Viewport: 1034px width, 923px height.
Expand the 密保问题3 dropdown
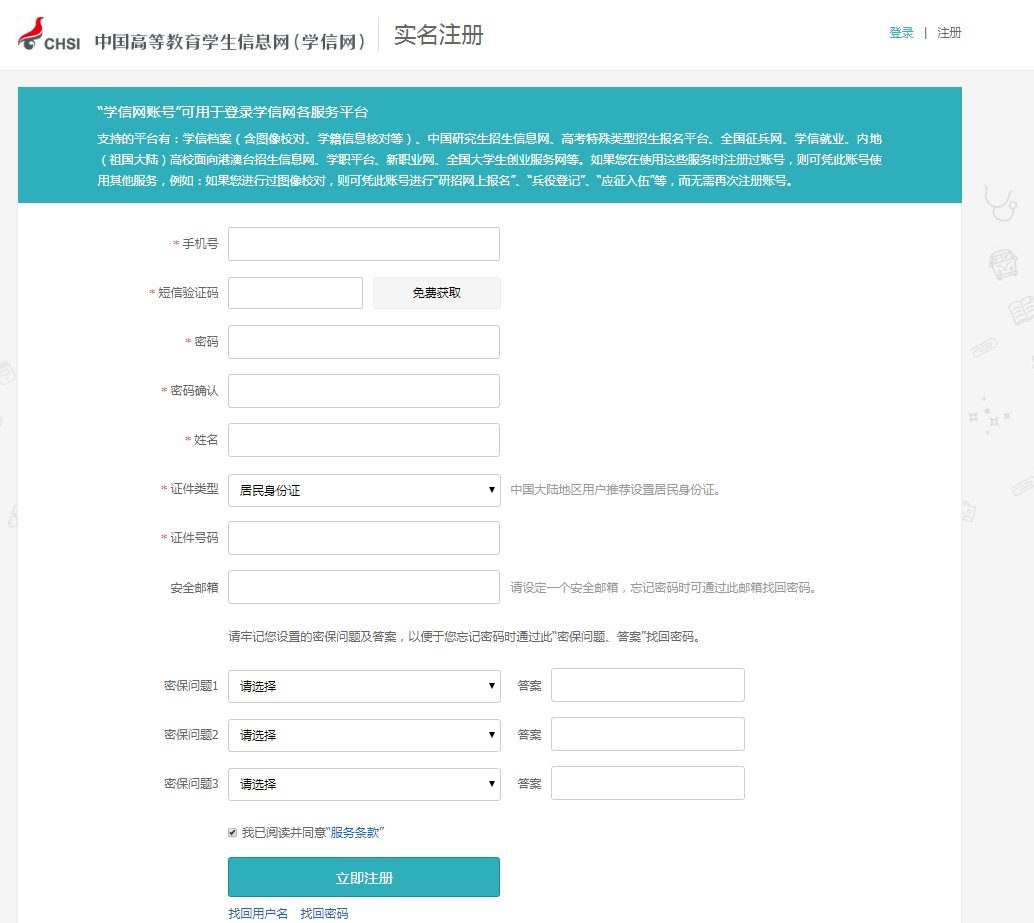click(x=364, y=784)
